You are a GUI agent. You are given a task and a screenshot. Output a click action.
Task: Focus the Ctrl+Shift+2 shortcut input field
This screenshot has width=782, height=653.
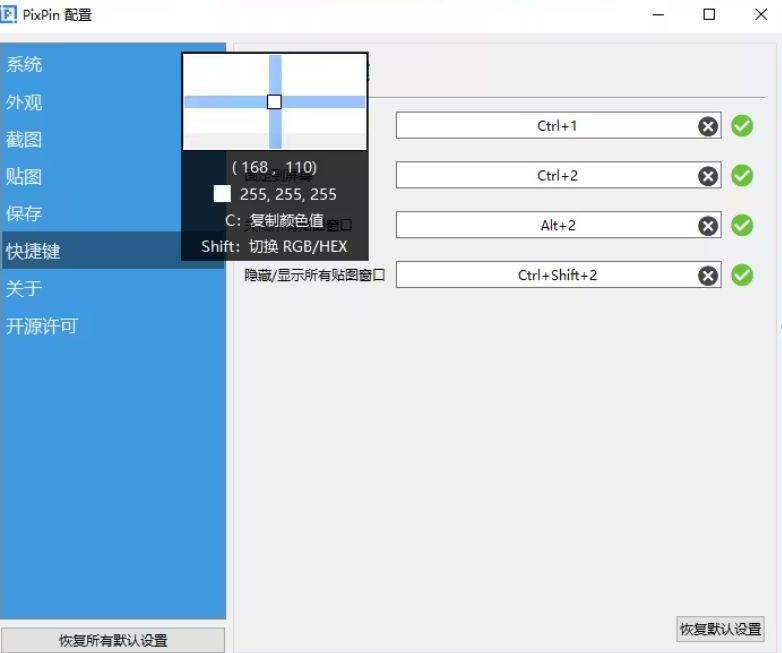(x=558, y=275)
